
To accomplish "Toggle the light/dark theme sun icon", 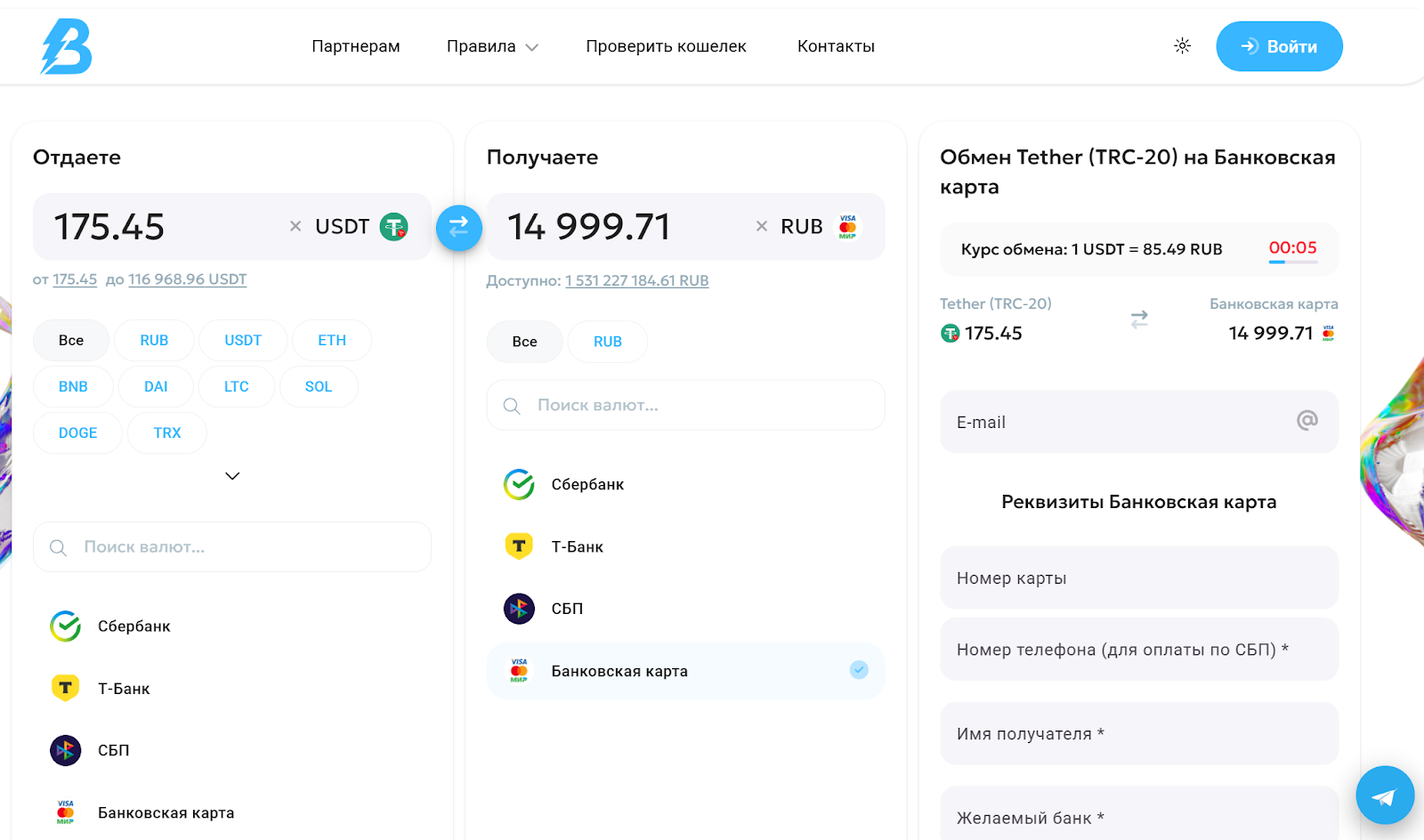I will pos(1182,46).
